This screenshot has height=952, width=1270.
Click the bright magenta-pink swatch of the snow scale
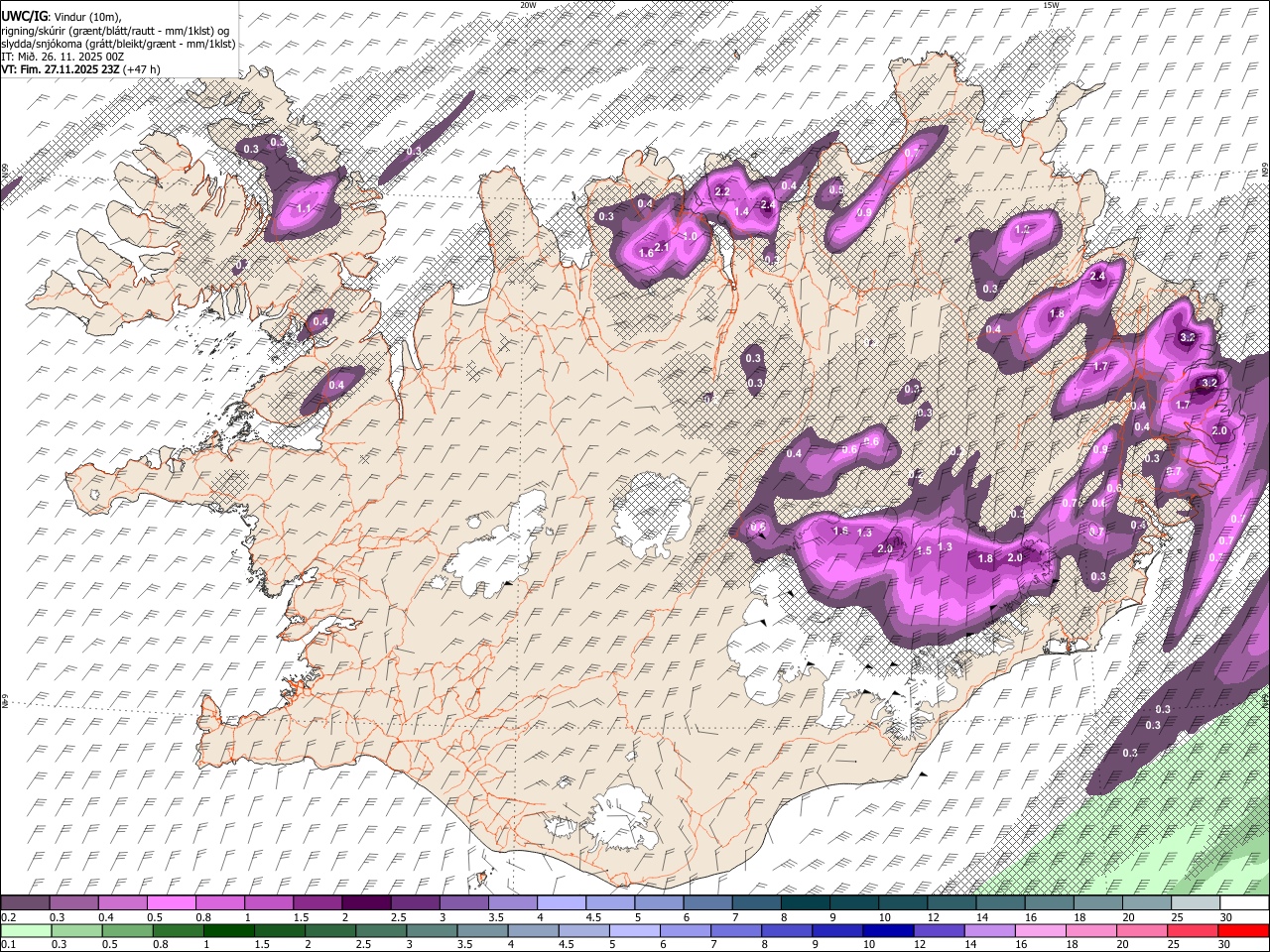click(x=170, y=903)
